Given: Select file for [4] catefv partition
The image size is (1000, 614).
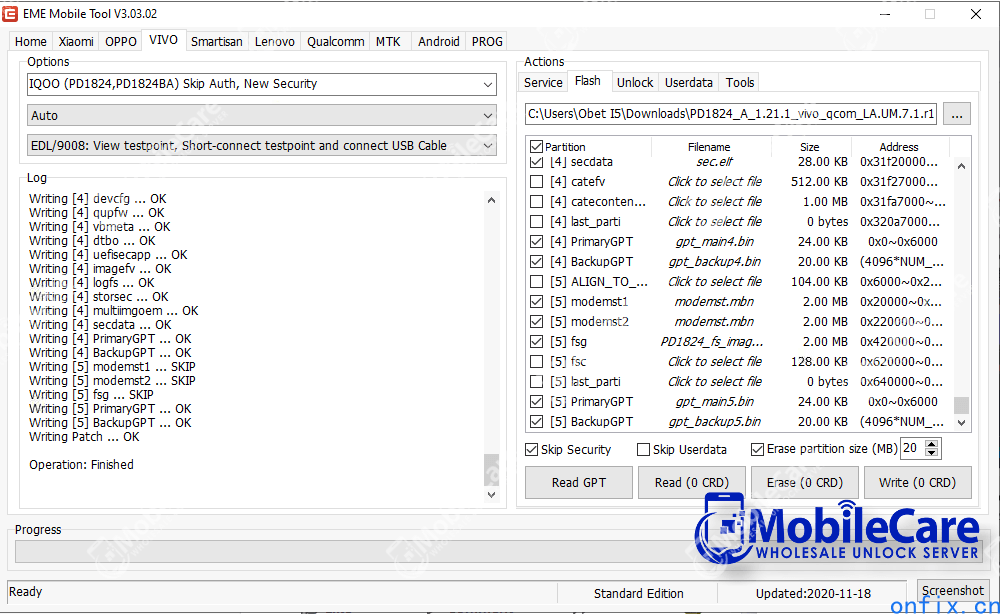Looking at the screenshot, I should (x=715, y=182).
